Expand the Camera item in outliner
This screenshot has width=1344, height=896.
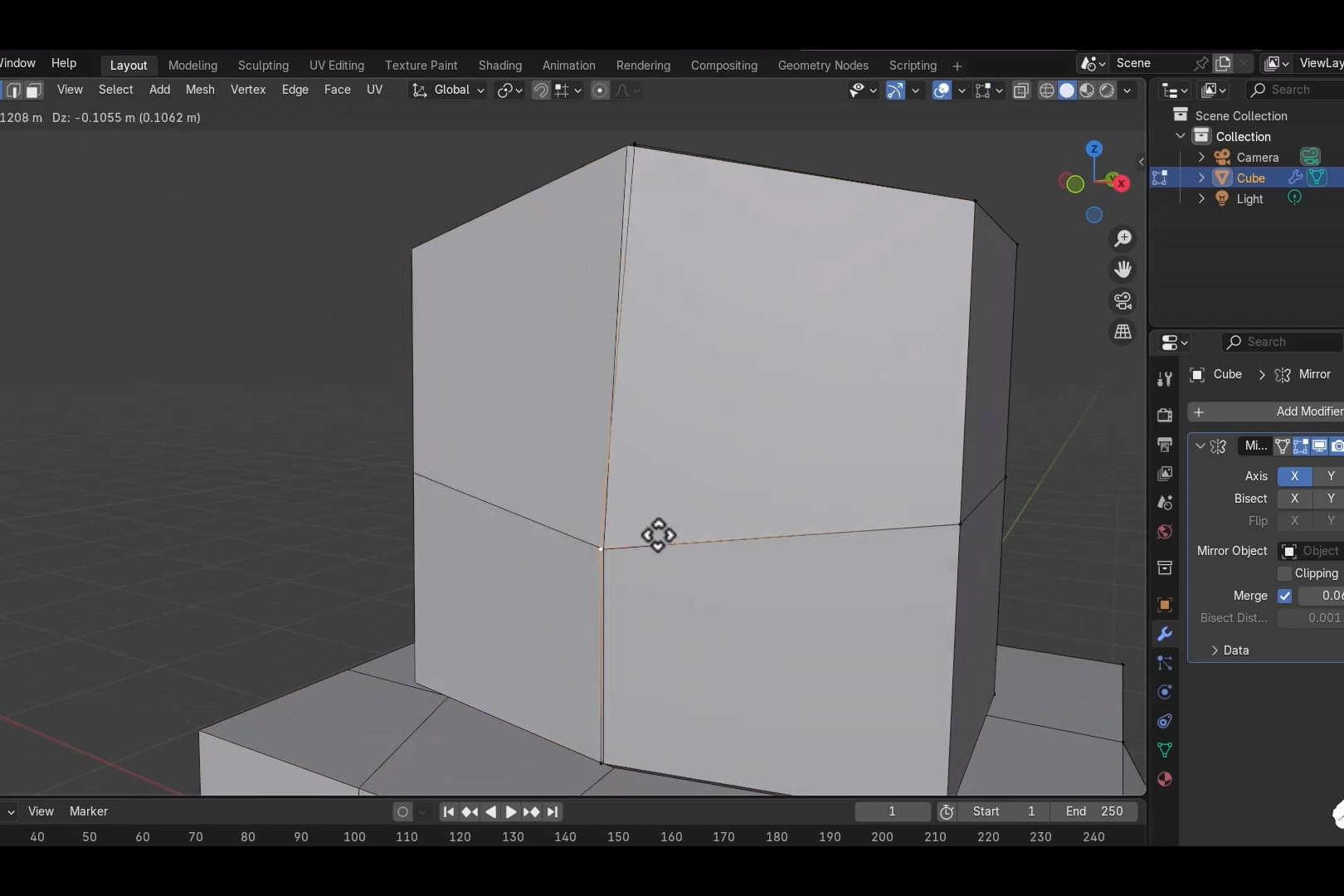pos(1200,157)
